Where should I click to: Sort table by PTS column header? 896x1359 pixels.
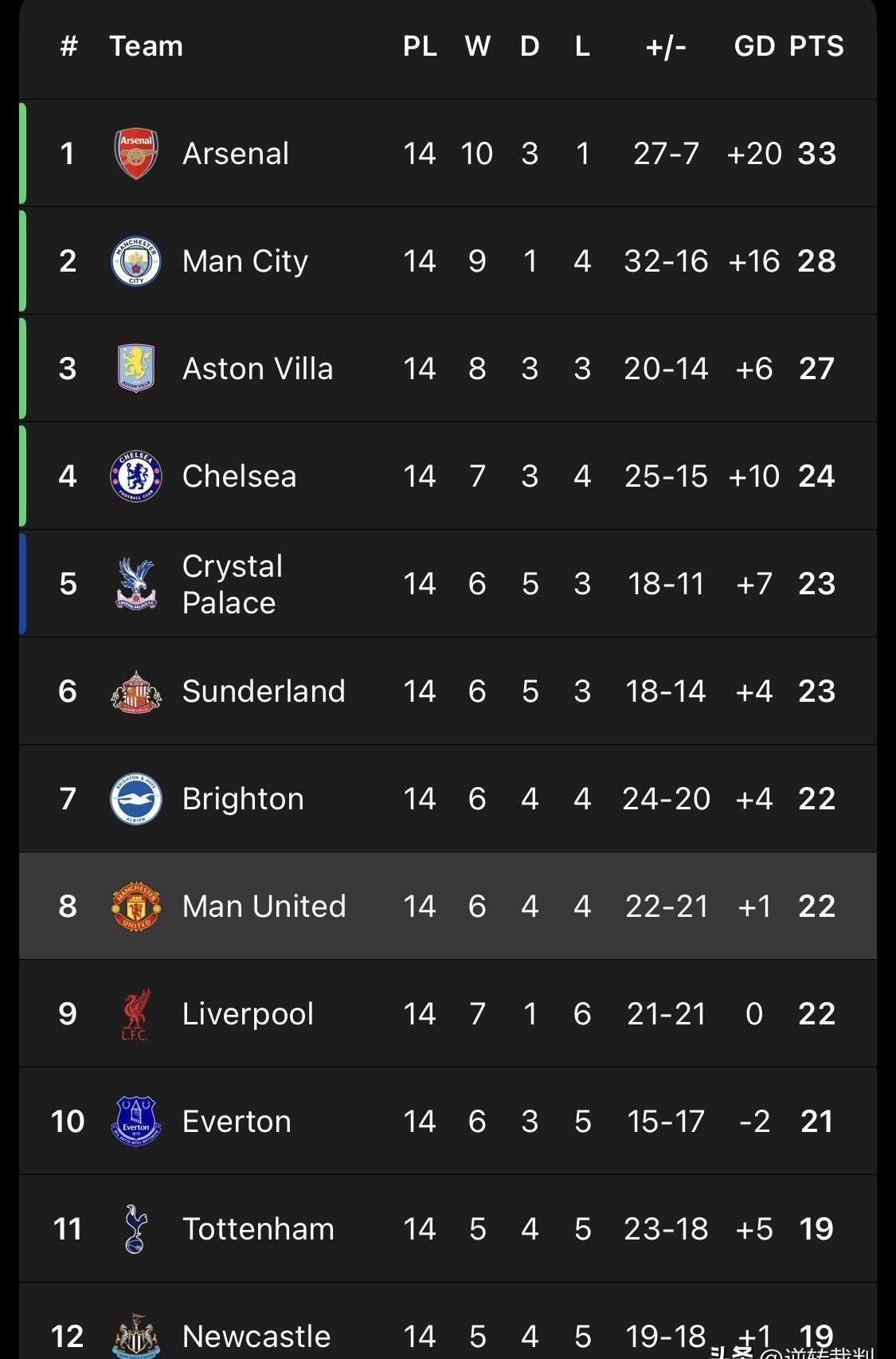[x=816, y=46]
